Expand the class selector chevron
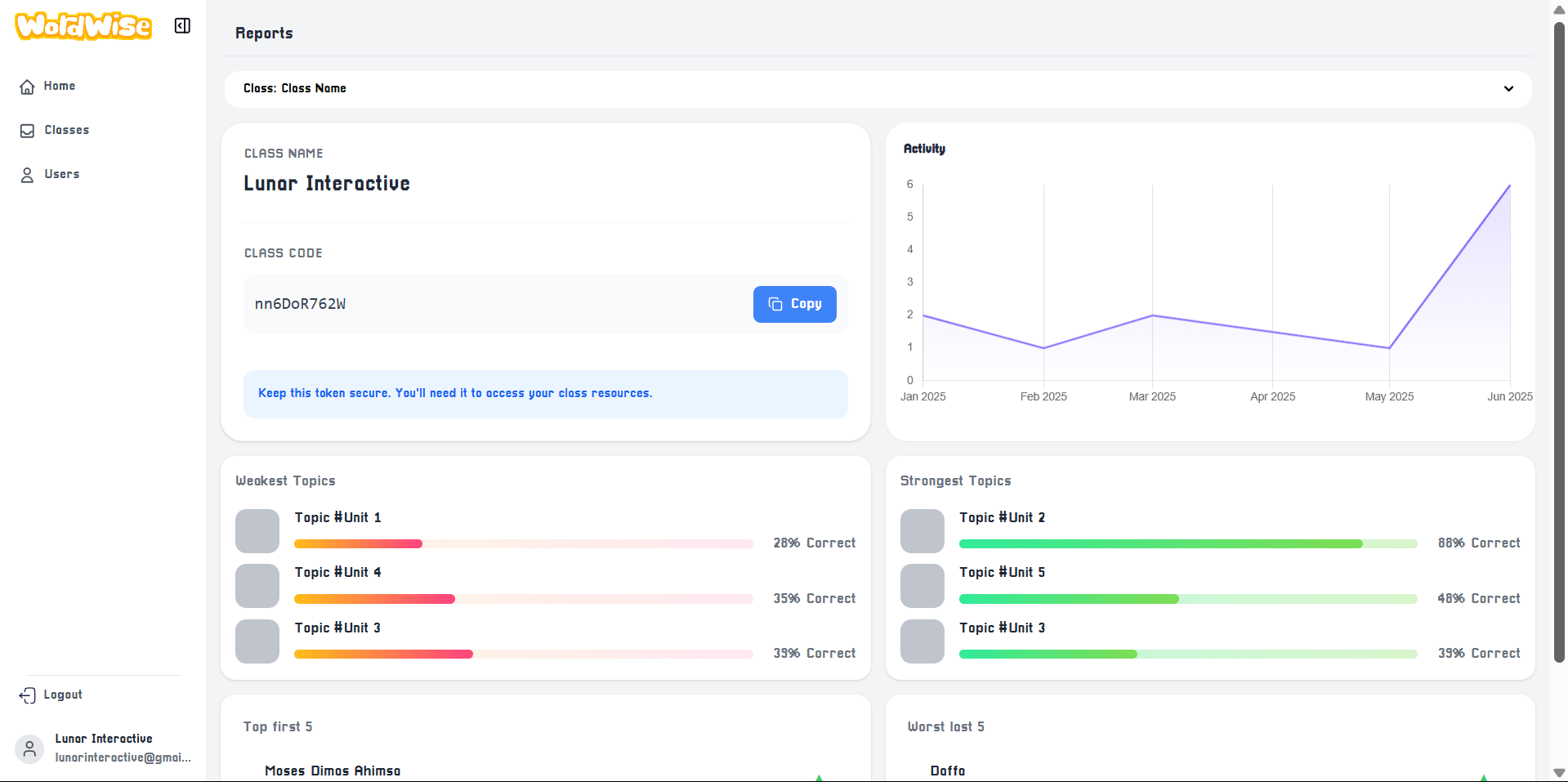The width and height of the screenshot is (1568, 782). pyautogui.click(x=1508, y=89)
